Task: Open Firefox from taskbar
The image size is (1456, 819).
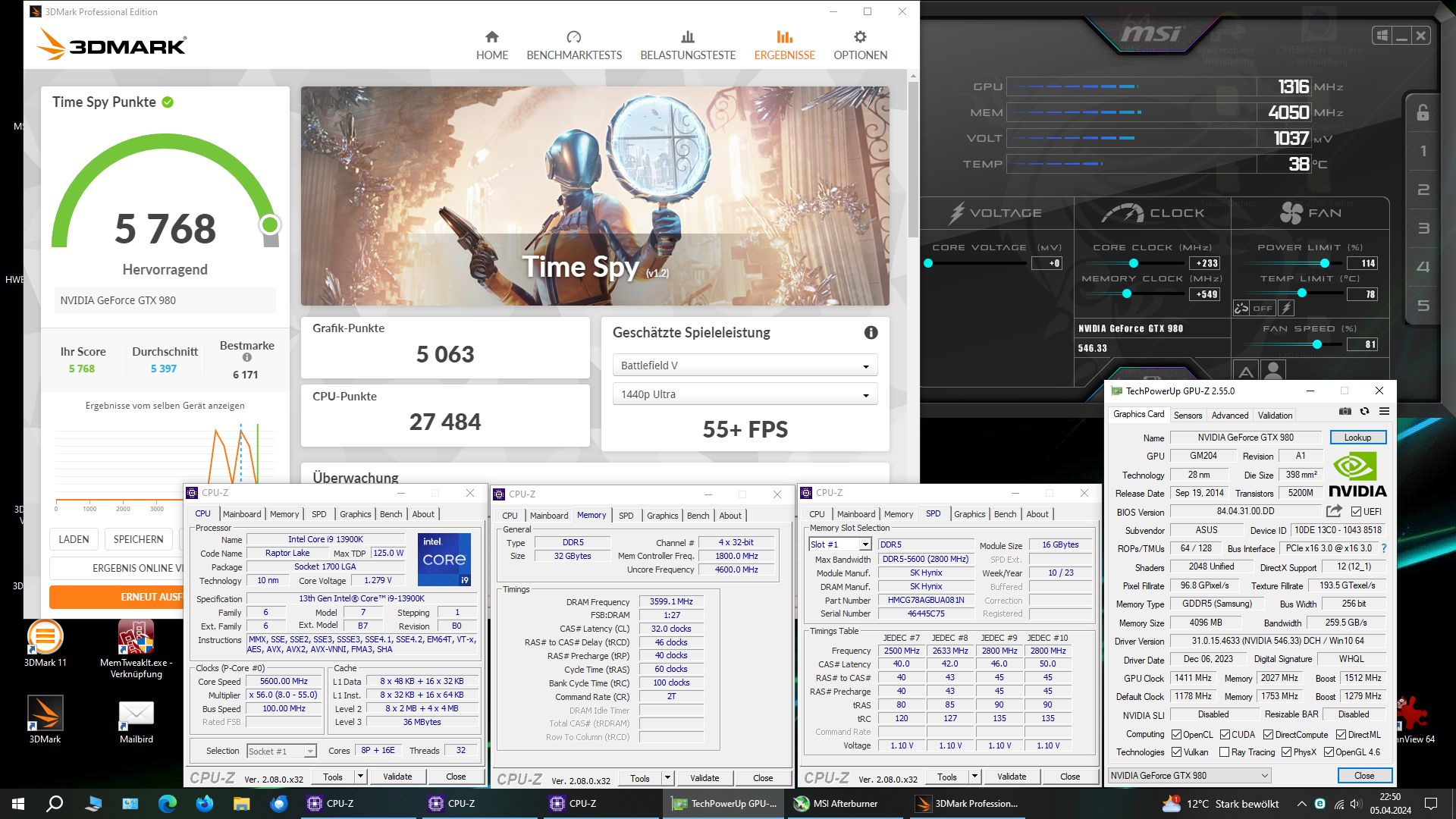Action: tap(204, 804)
